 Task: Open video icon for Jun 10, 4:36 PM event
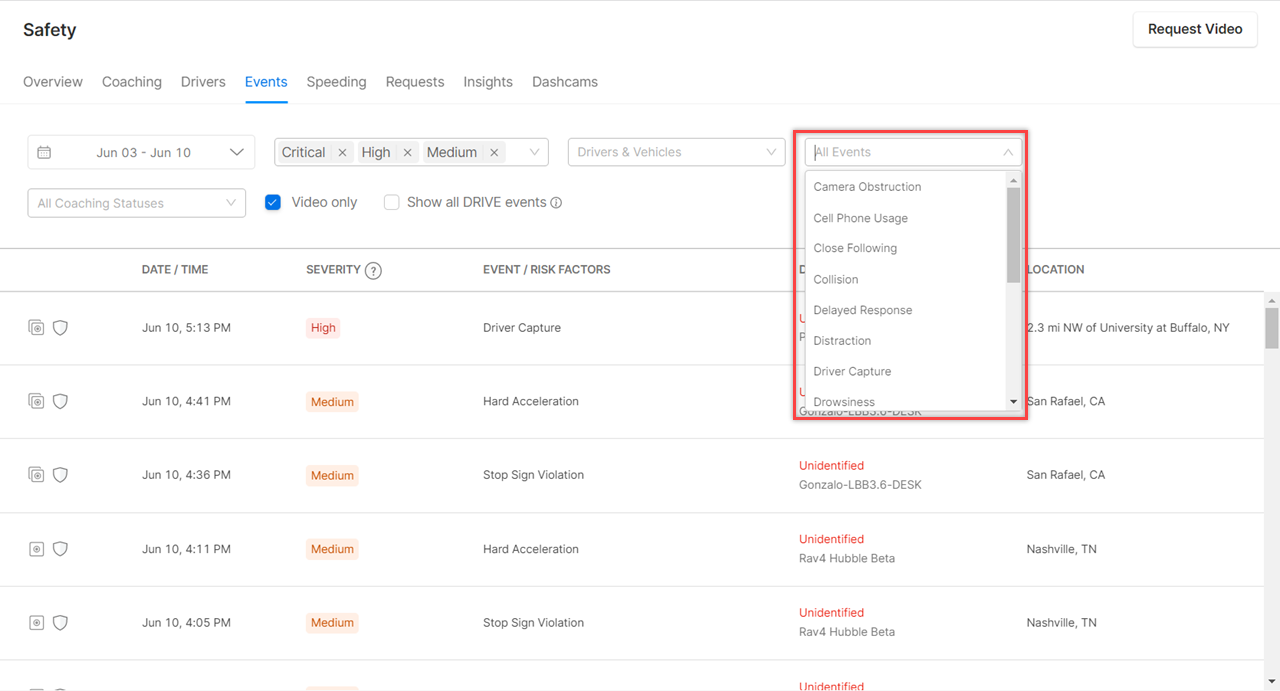(x=36, y=475)
